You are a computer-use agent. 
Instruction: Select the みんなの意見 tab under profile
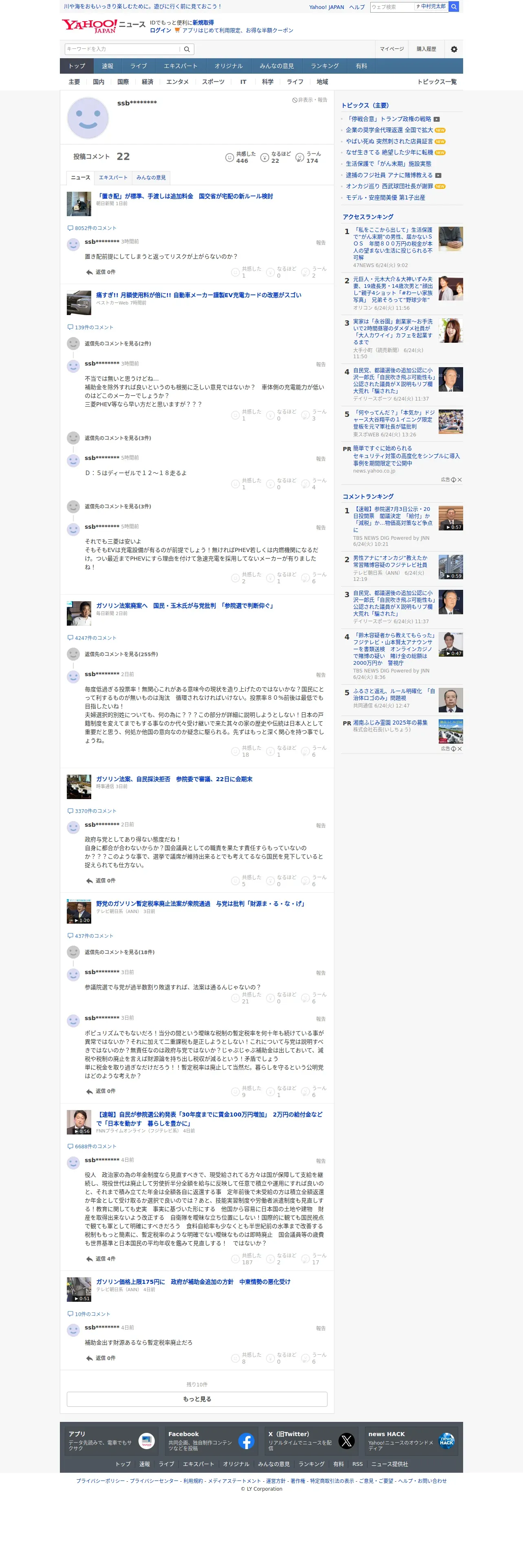click(151, 178)
